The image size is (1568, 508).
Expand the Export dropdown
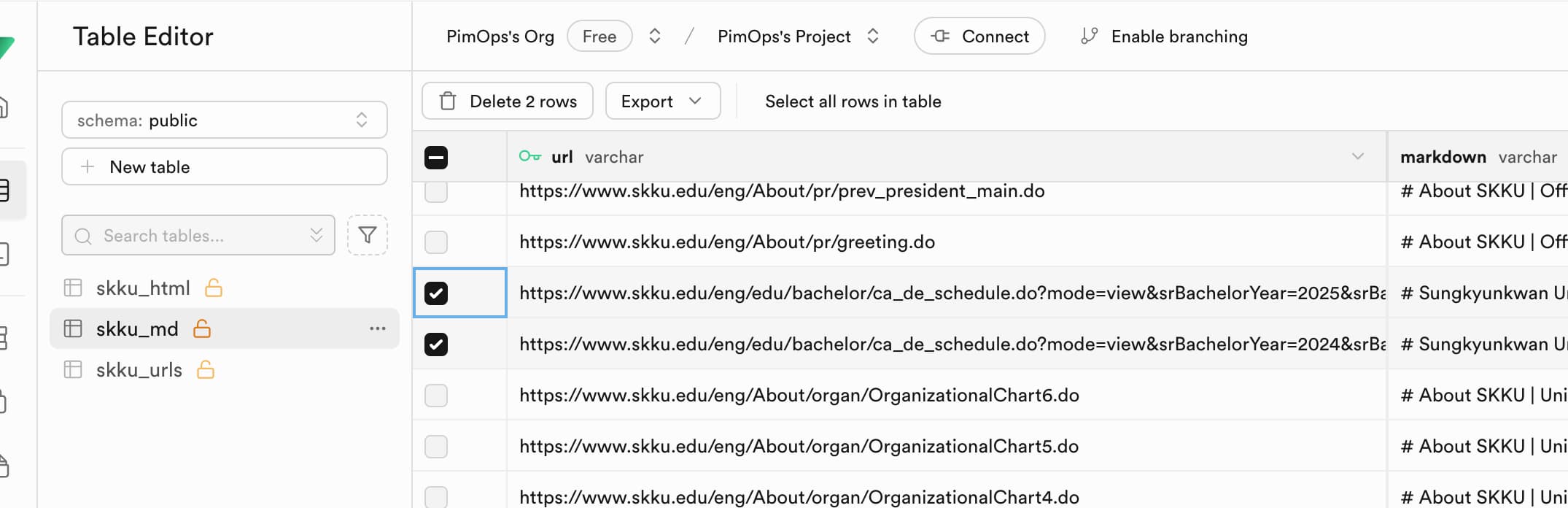coord(662,101)
